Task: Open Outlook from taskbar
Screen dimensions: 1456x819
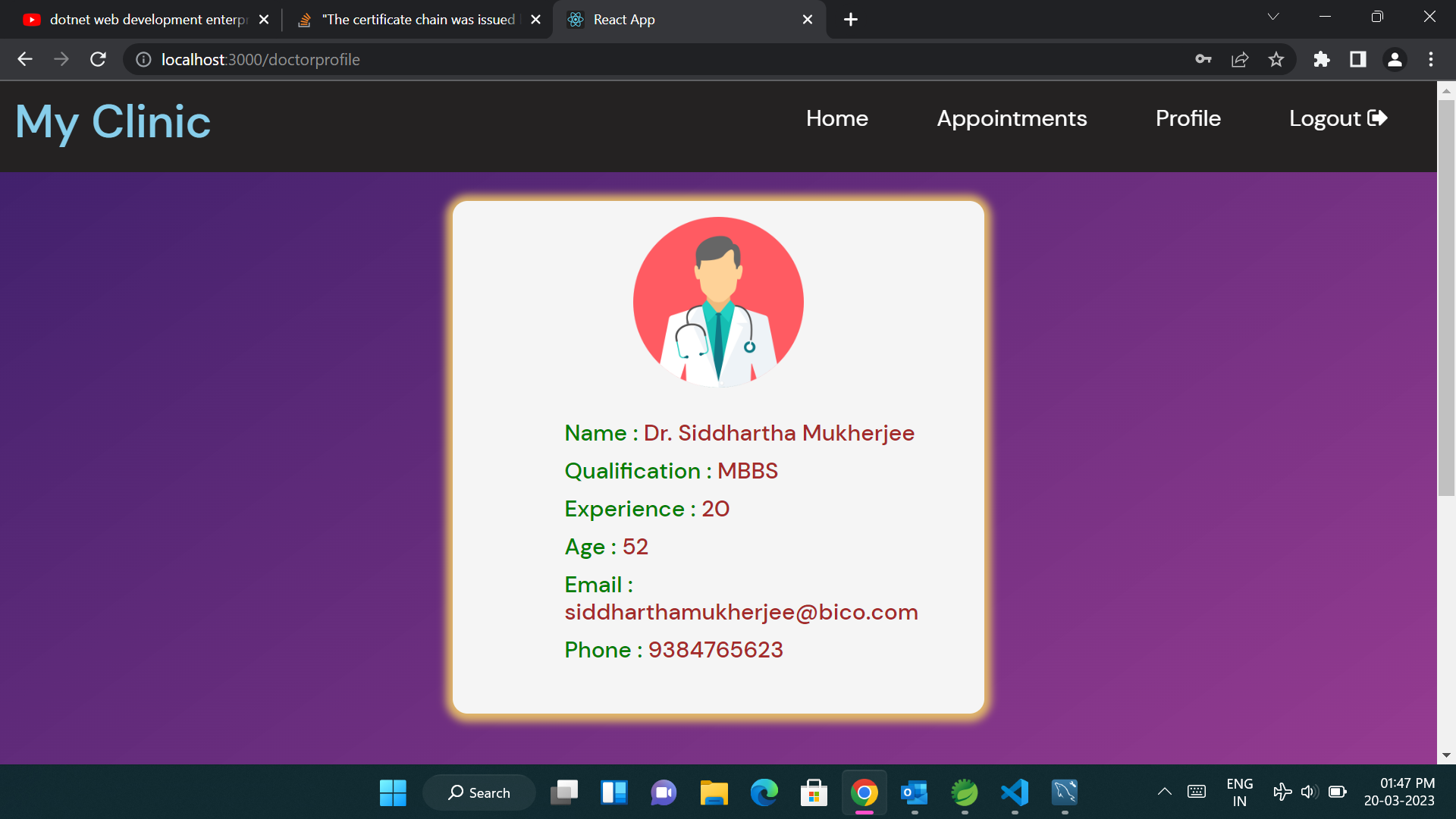Action: point(914,792)
